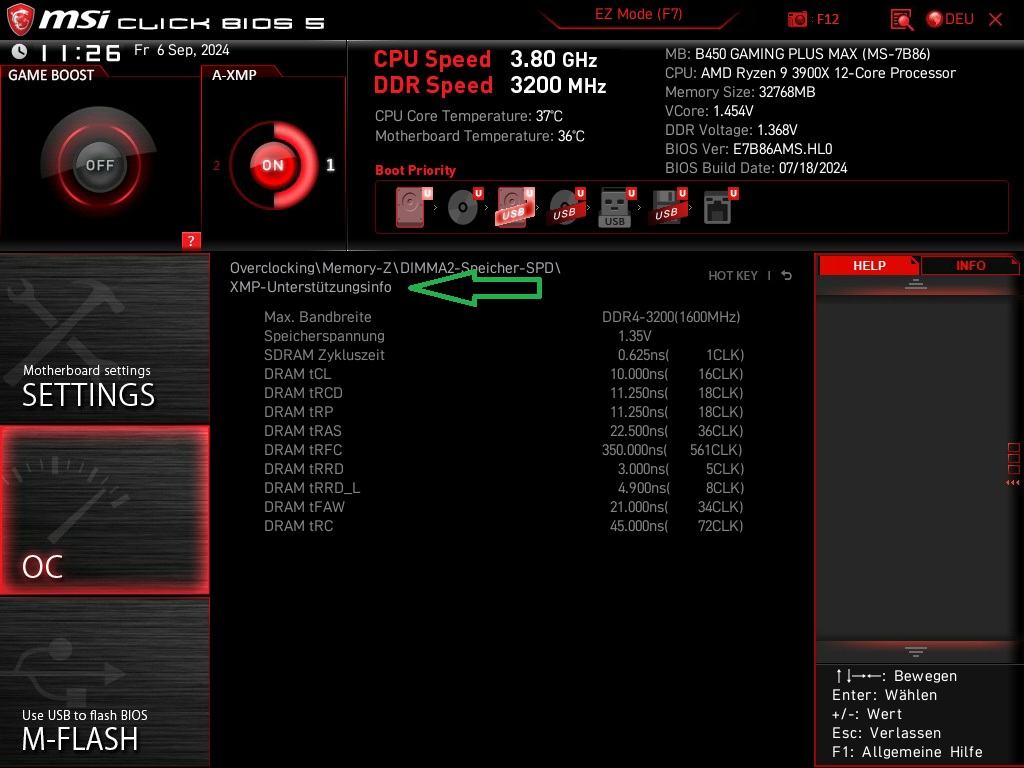Screen dimensions: 1024x768
Task: Select the DRAM tRRD_L row
Action: (x=503, y=488)
